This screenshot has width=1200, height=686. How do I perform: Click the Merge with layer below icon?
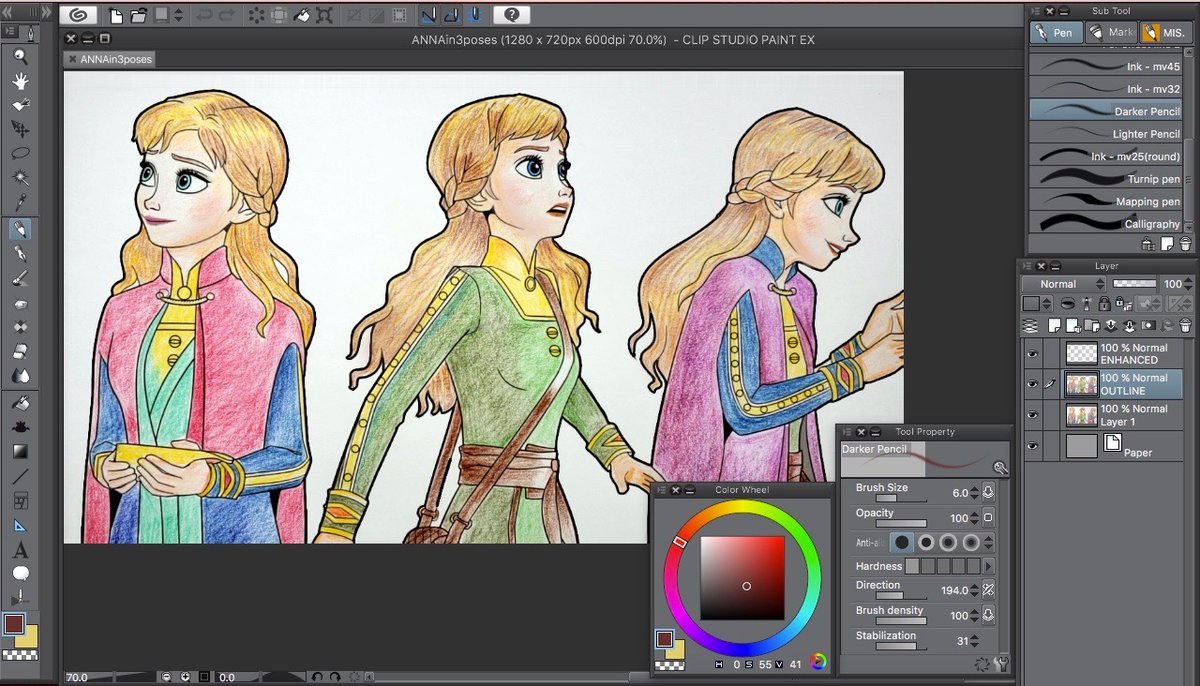pyautogui.click(x=1129, y=326)
